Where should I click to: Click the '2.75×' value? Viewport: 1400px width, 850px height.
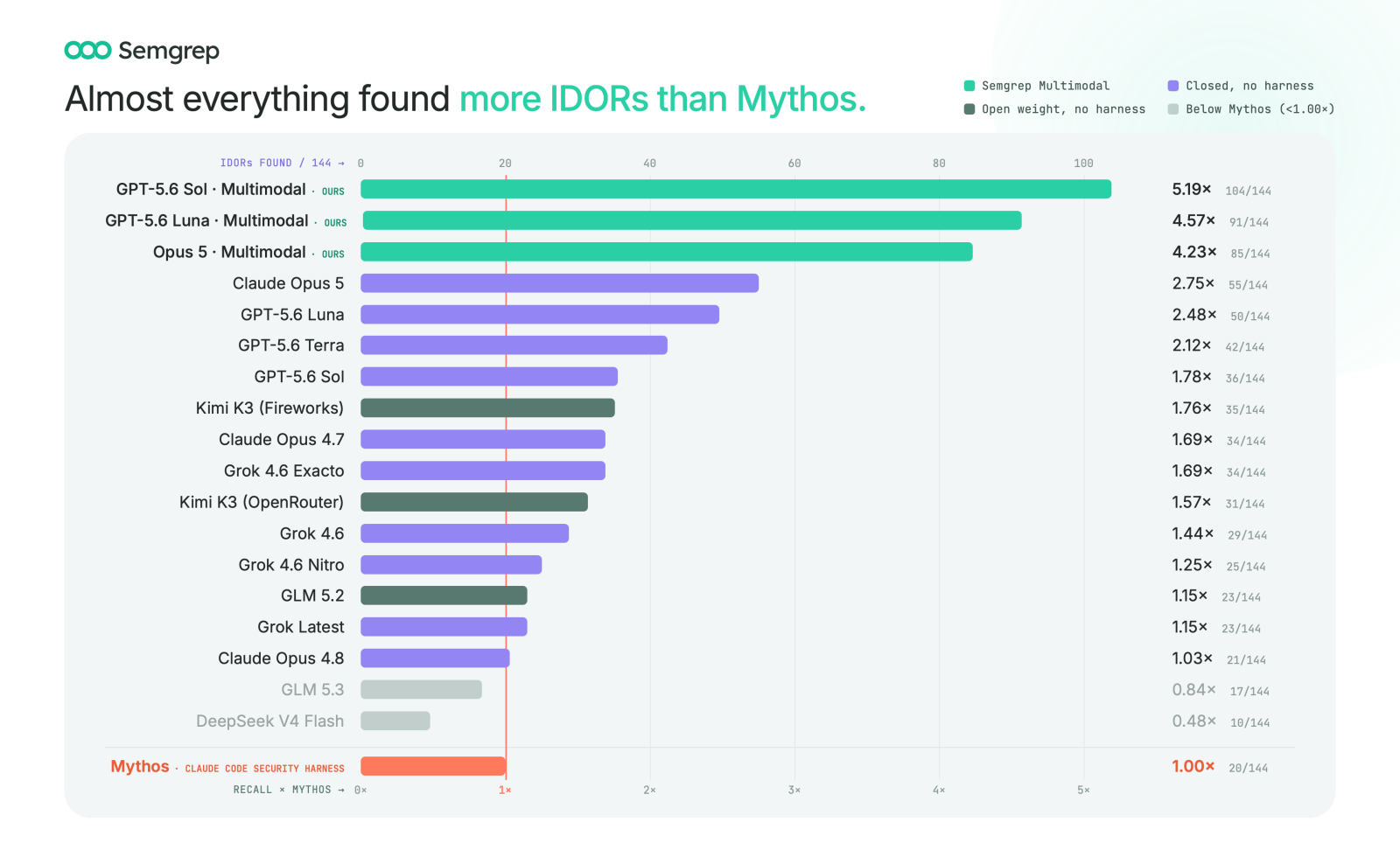1193,283
